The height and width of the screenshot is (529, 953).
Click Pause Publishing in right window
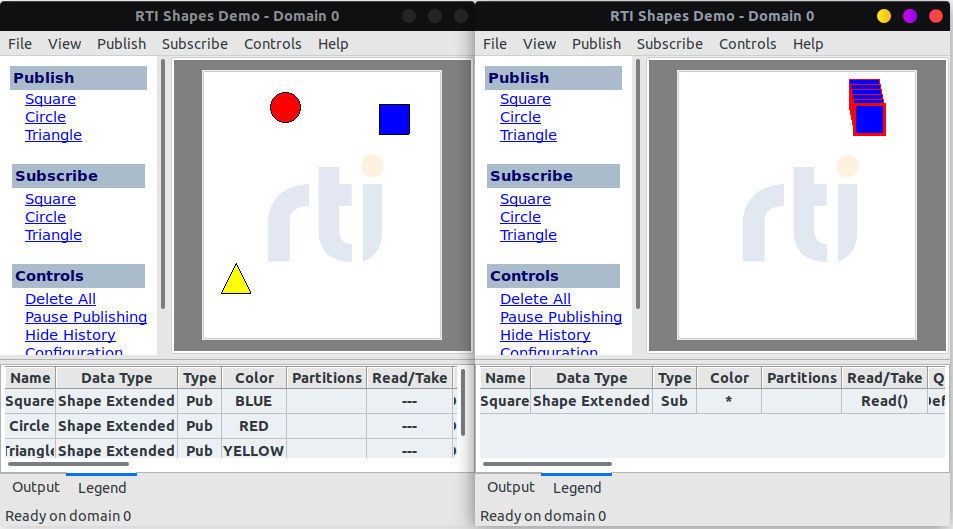pos(561,317)
